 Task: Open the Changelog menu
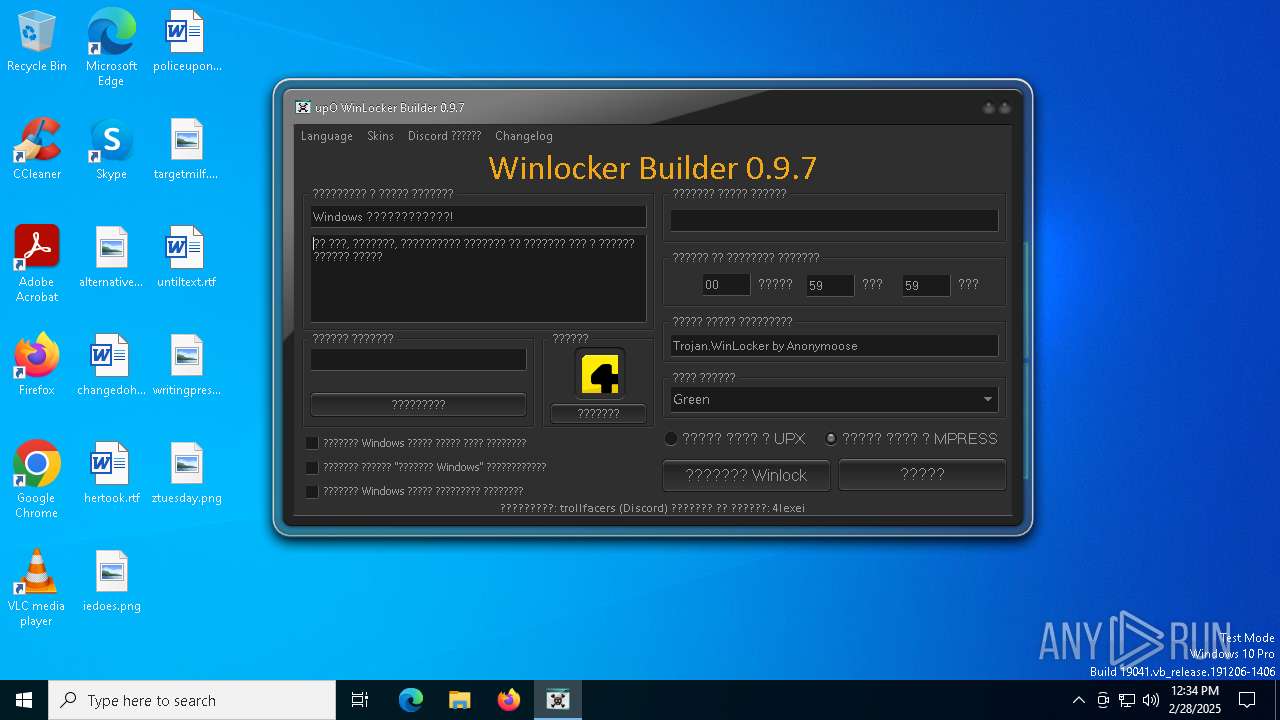[524, 136]
